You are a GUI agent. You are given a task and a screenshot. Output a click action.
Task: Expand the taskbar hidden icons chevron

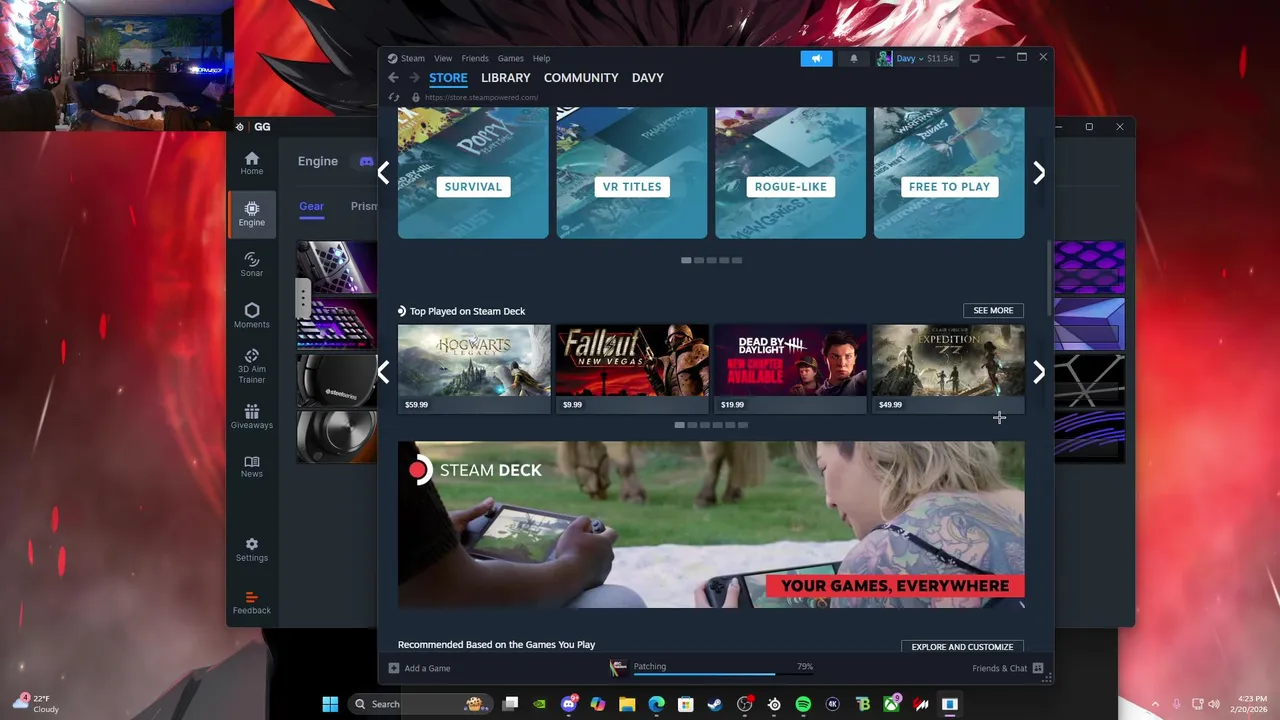pos(1155,704)
